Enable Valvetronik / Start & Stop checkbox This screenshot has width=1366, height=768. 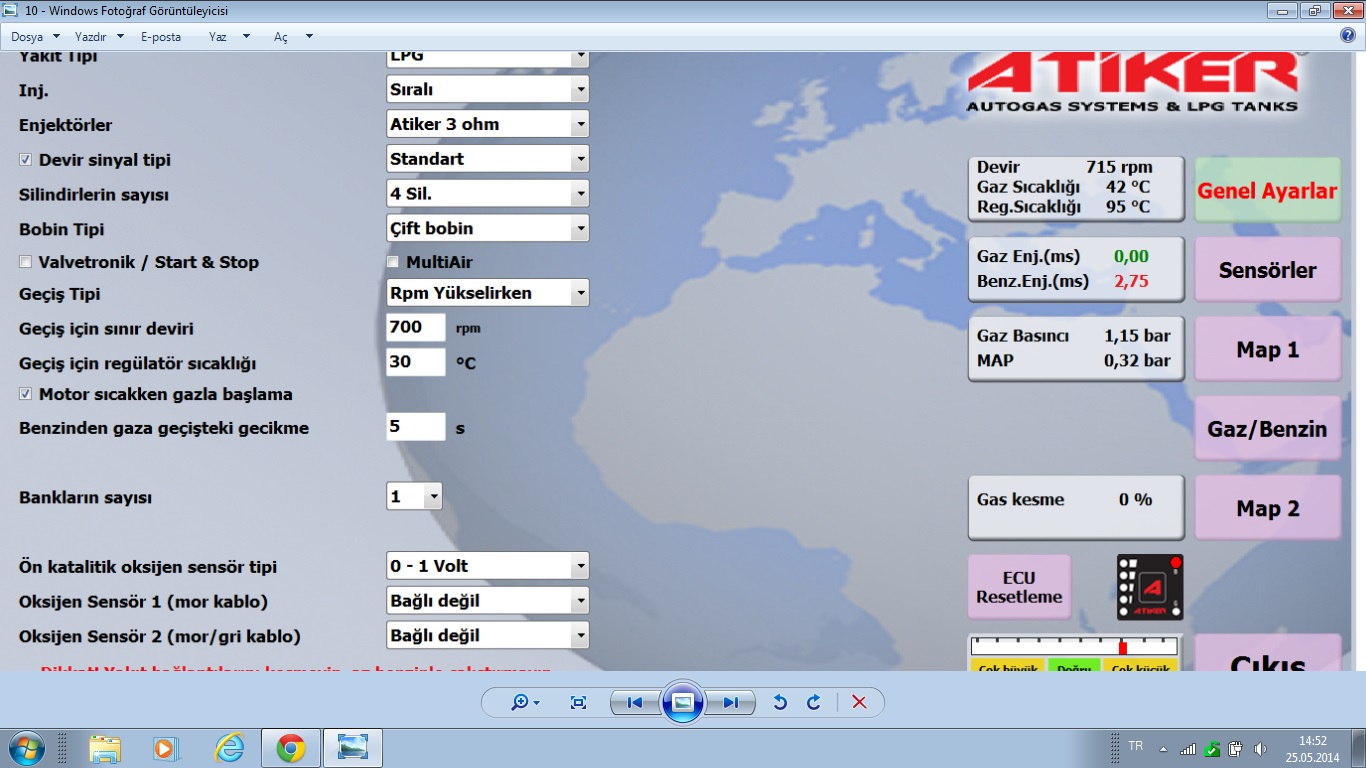(x=26, y=262)
